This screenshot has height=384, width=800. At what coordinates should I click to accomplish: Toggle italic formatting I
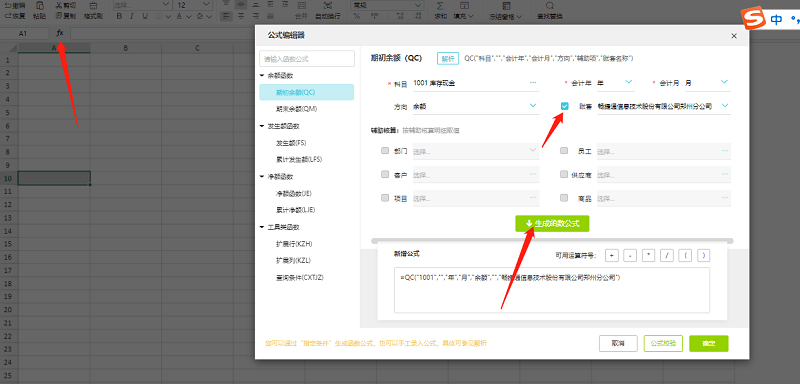132,16
